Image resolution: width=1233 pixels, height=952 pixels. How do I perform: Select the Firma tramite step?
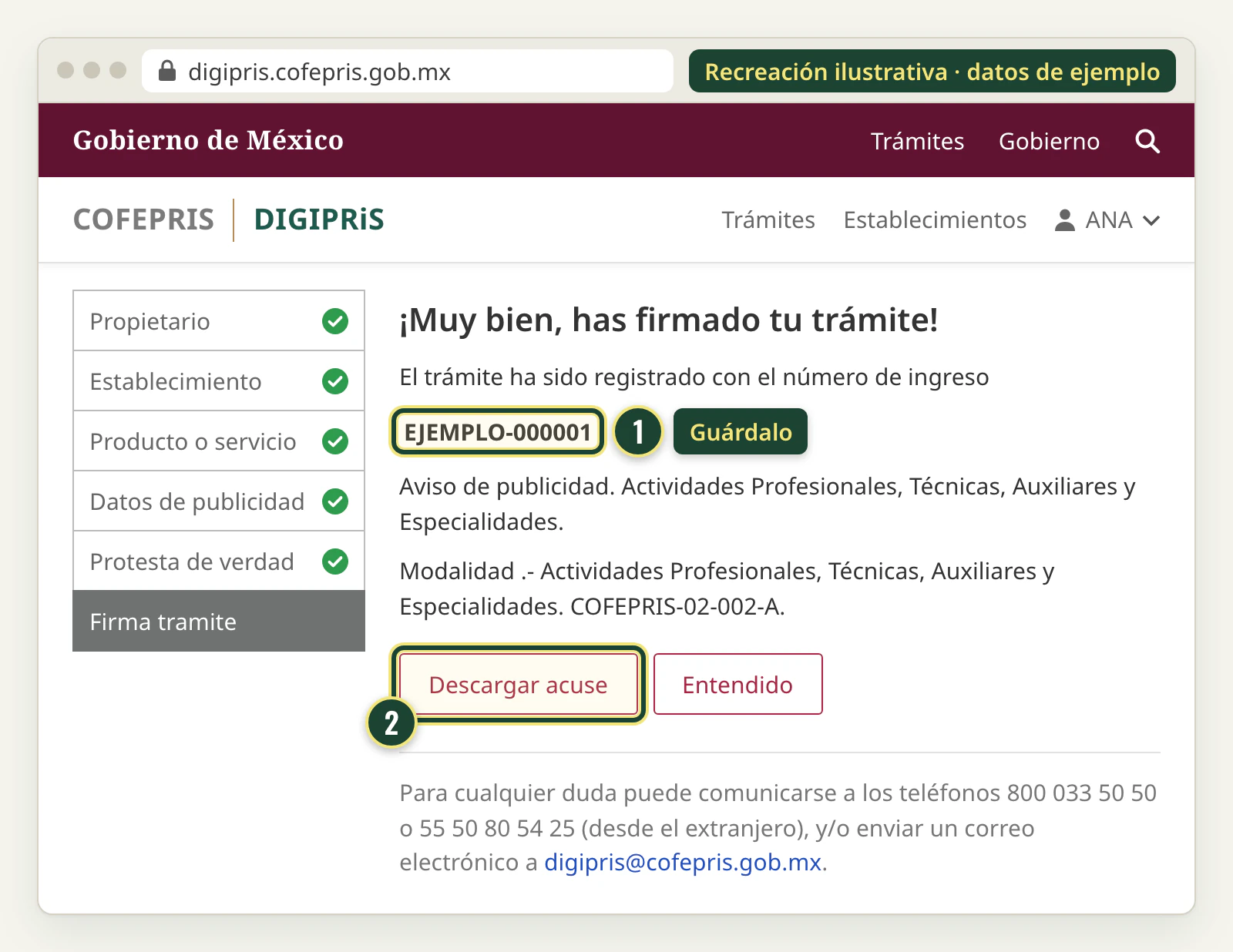[219, 621]
